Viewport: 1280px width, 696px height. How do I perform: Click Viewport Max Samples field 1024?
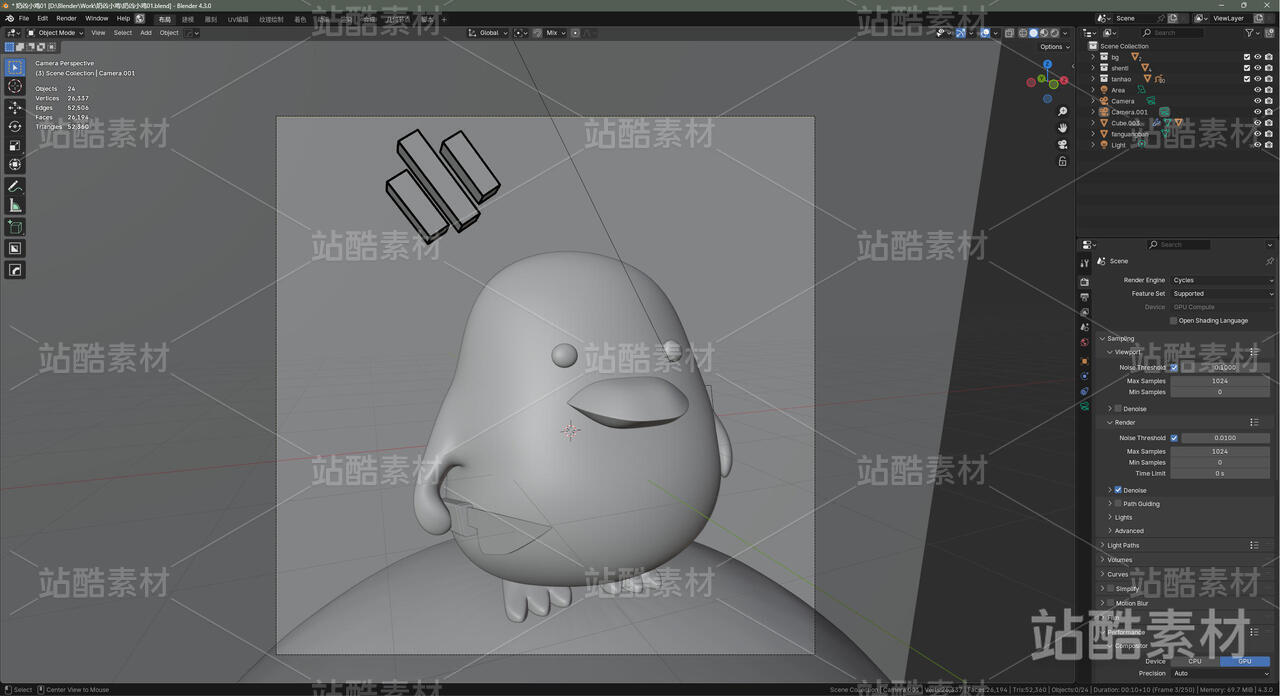(1220, 381)
